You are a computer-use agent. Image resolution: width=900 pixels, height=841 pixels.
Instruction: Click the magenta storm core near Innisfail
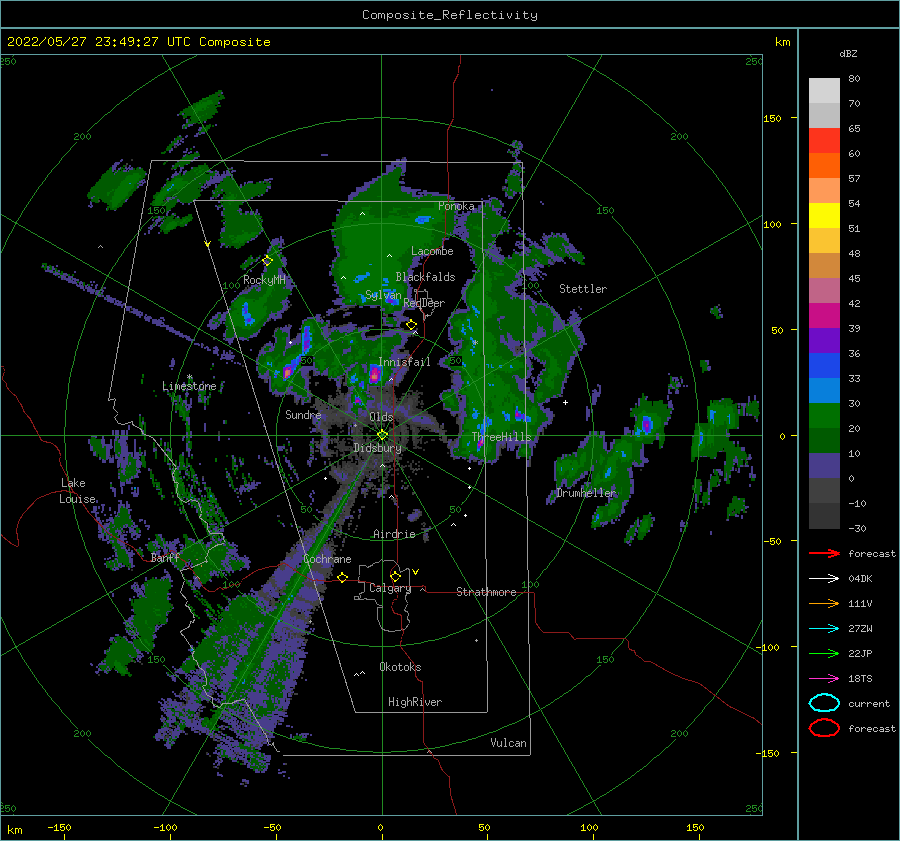374,375
